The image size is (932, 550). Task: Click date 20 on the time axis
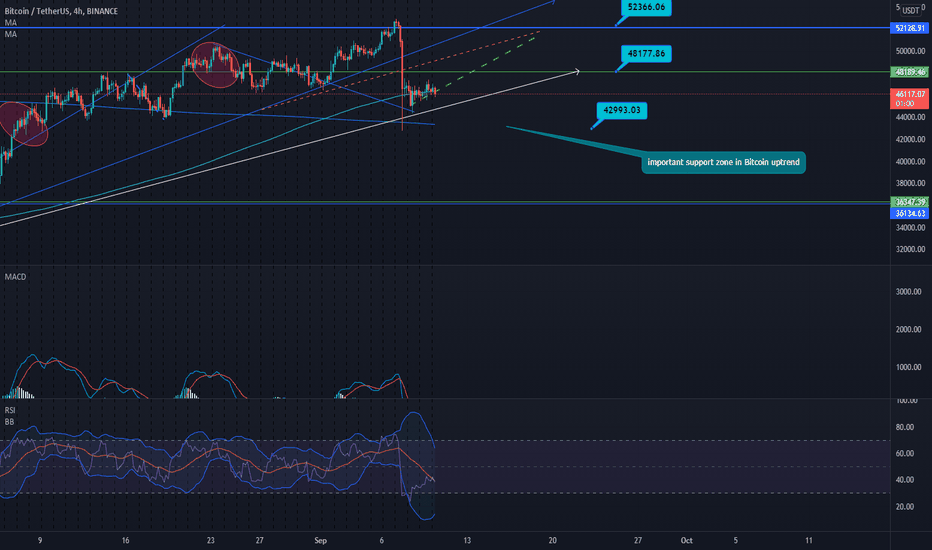[553, 540]
